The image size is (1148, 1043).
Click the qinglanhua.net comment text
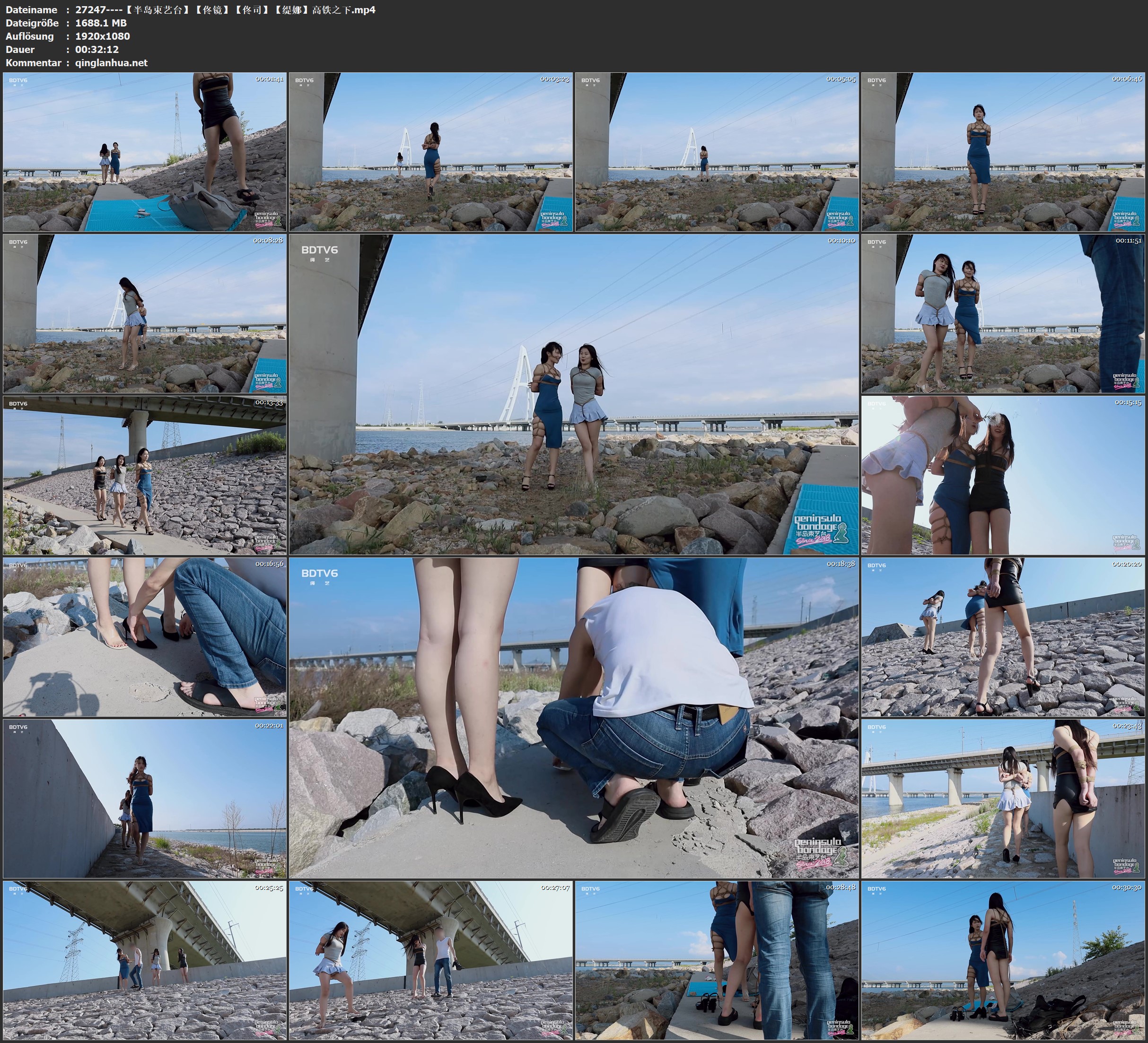coord(111,62)
